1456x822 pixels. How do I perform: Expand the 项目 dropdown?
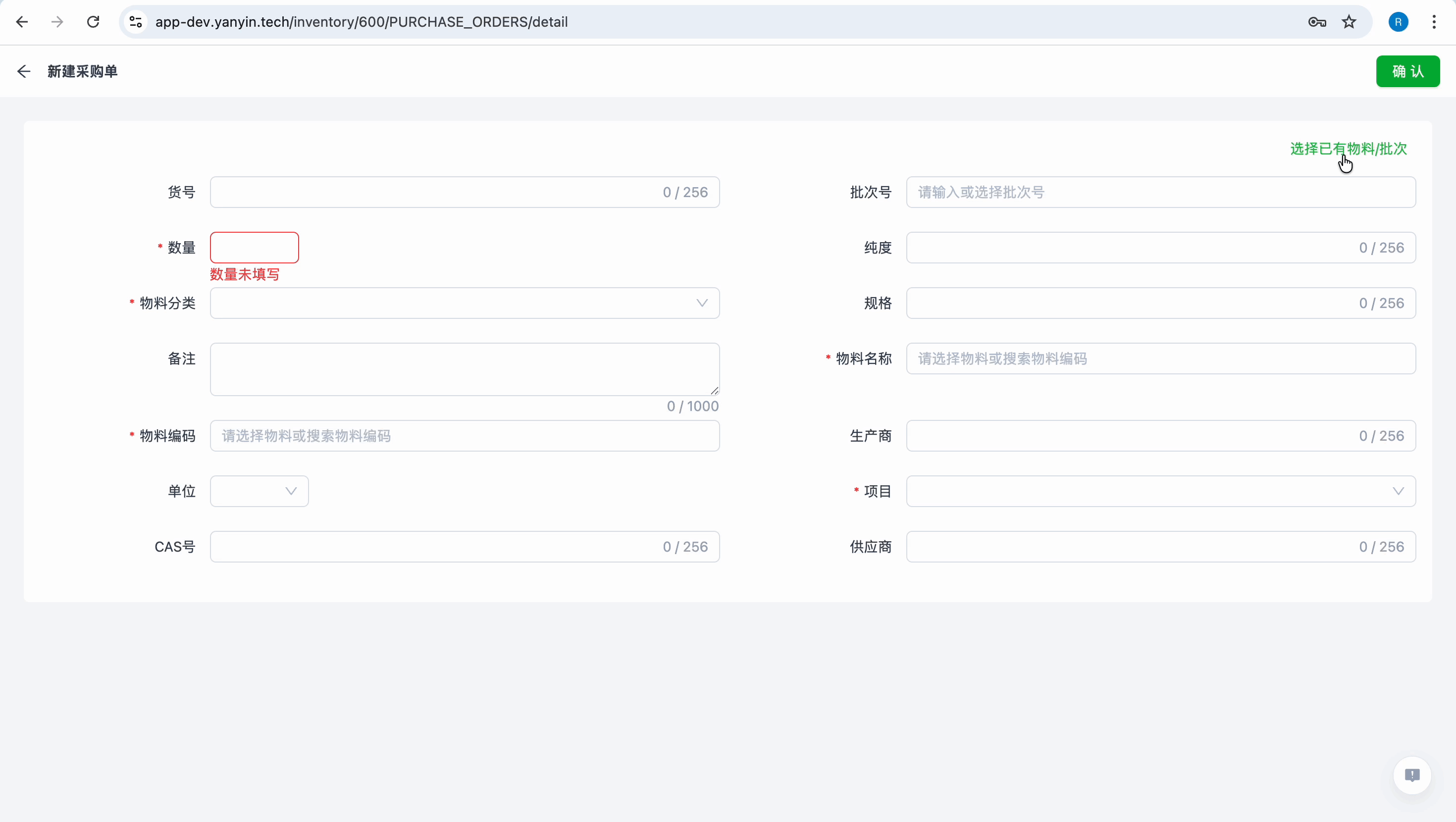1161,491
